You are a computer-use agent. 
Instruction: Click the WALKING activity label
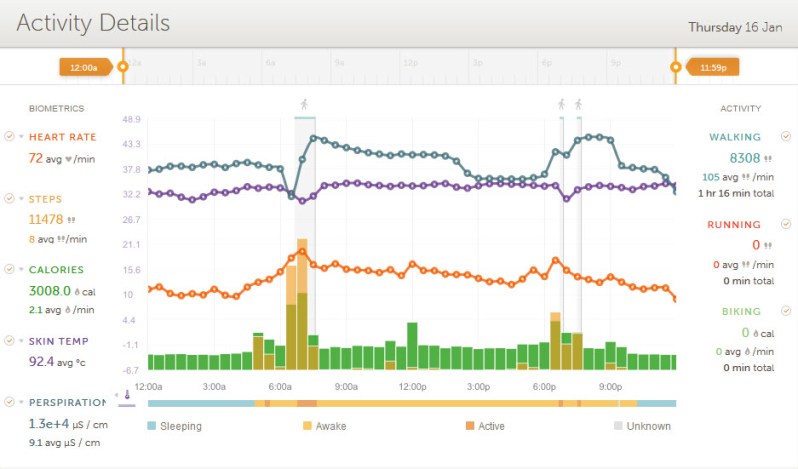[x=734, y=137]
